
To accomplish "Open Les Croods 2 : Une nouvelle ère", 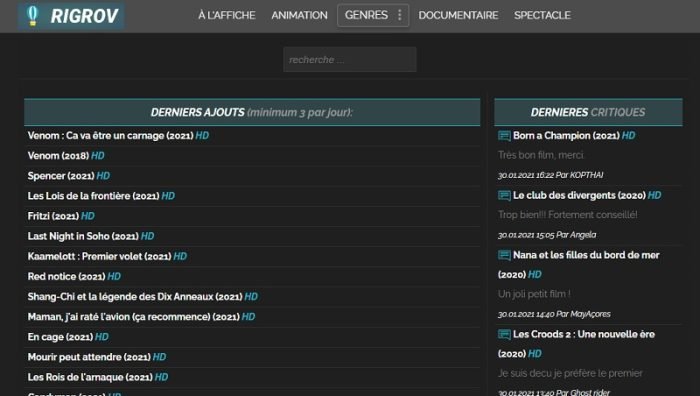I will (584, 334).
